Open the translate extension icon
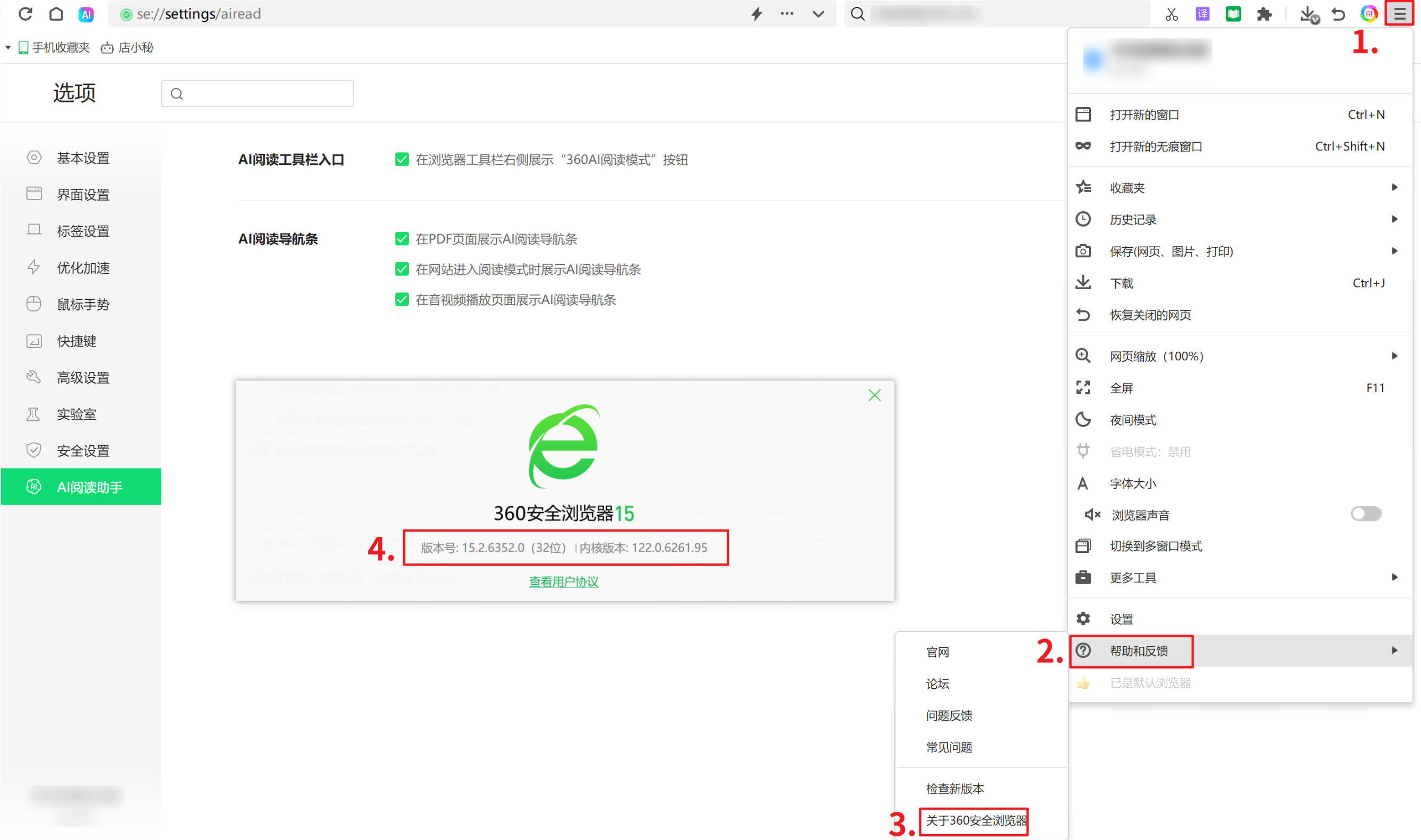 (1202, 14)
